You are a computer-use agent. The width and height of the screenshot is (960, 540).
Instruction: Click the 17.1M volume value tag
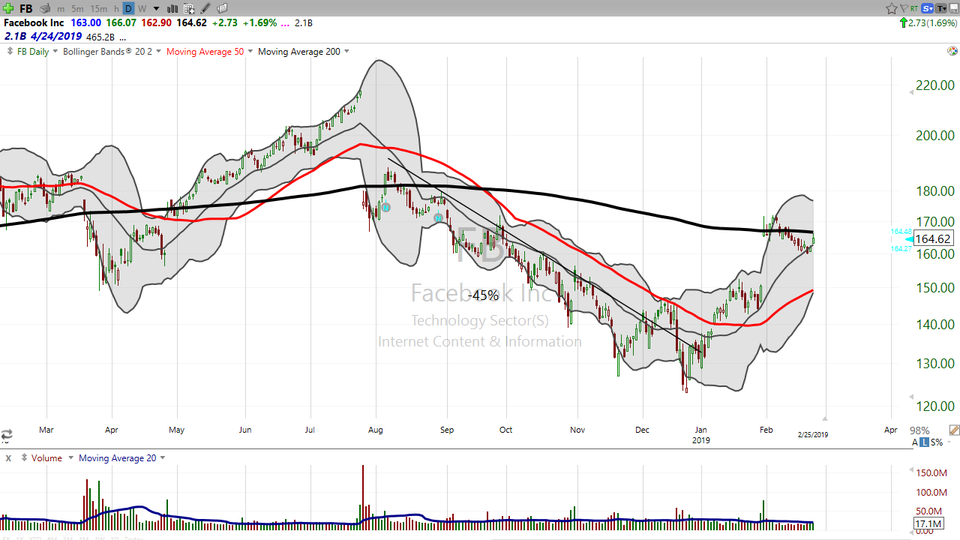[x=928, y=523]
